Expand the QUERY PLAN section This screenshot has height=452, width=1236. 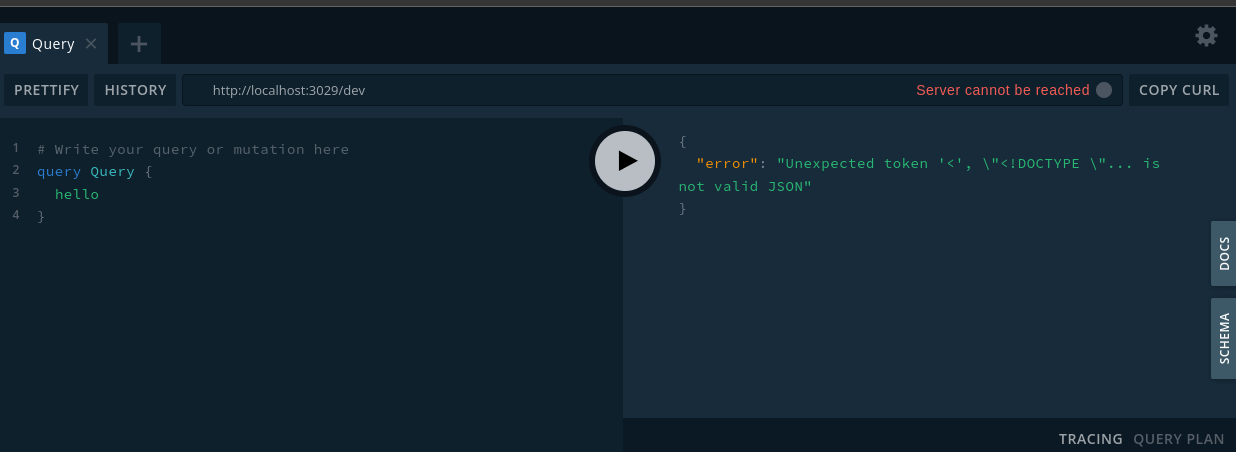pyautogui.click(x=1179, y=439)
